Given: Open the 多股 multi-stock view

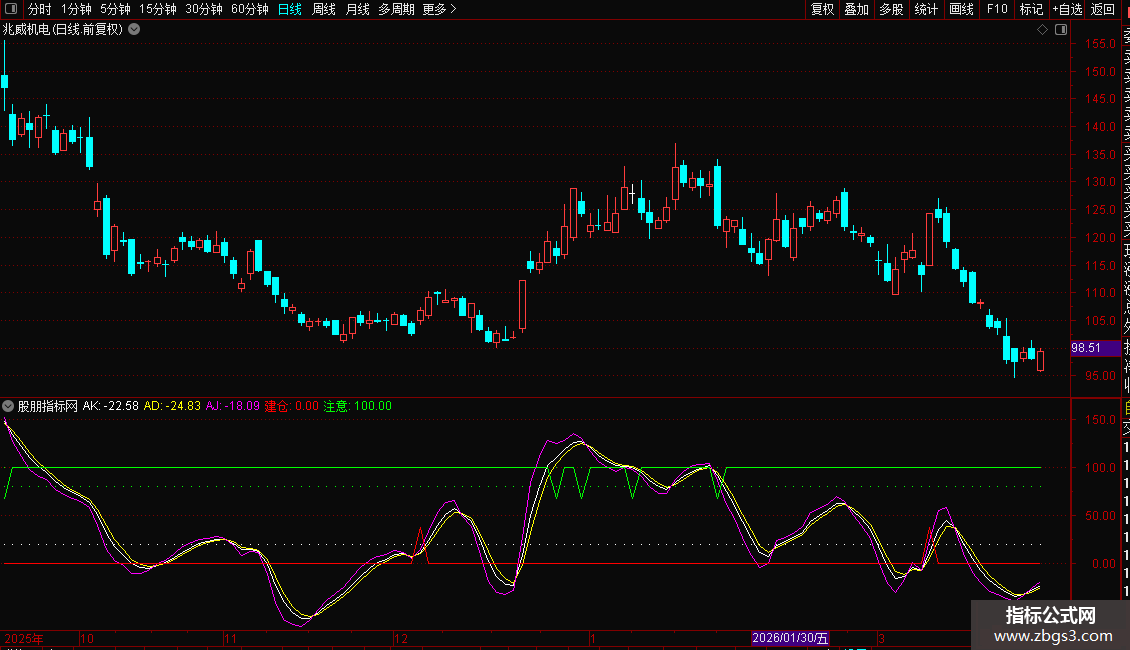Looking at the screenshot, I should (891, 9).
